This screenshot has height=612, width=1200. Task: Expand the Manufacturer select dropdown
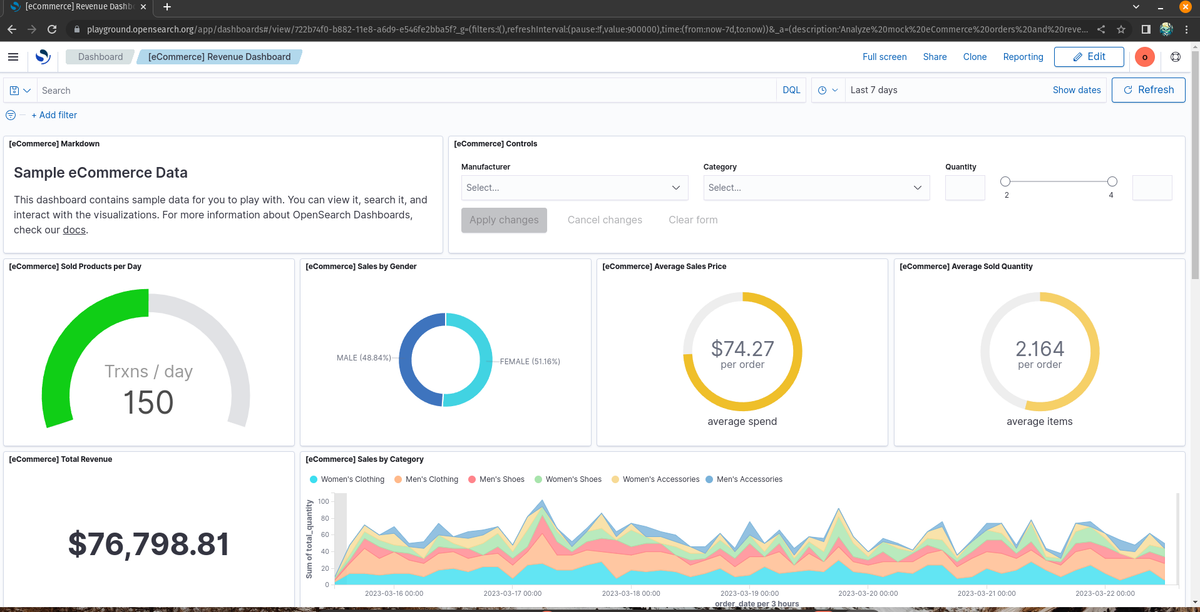click(x=575, y=187)
